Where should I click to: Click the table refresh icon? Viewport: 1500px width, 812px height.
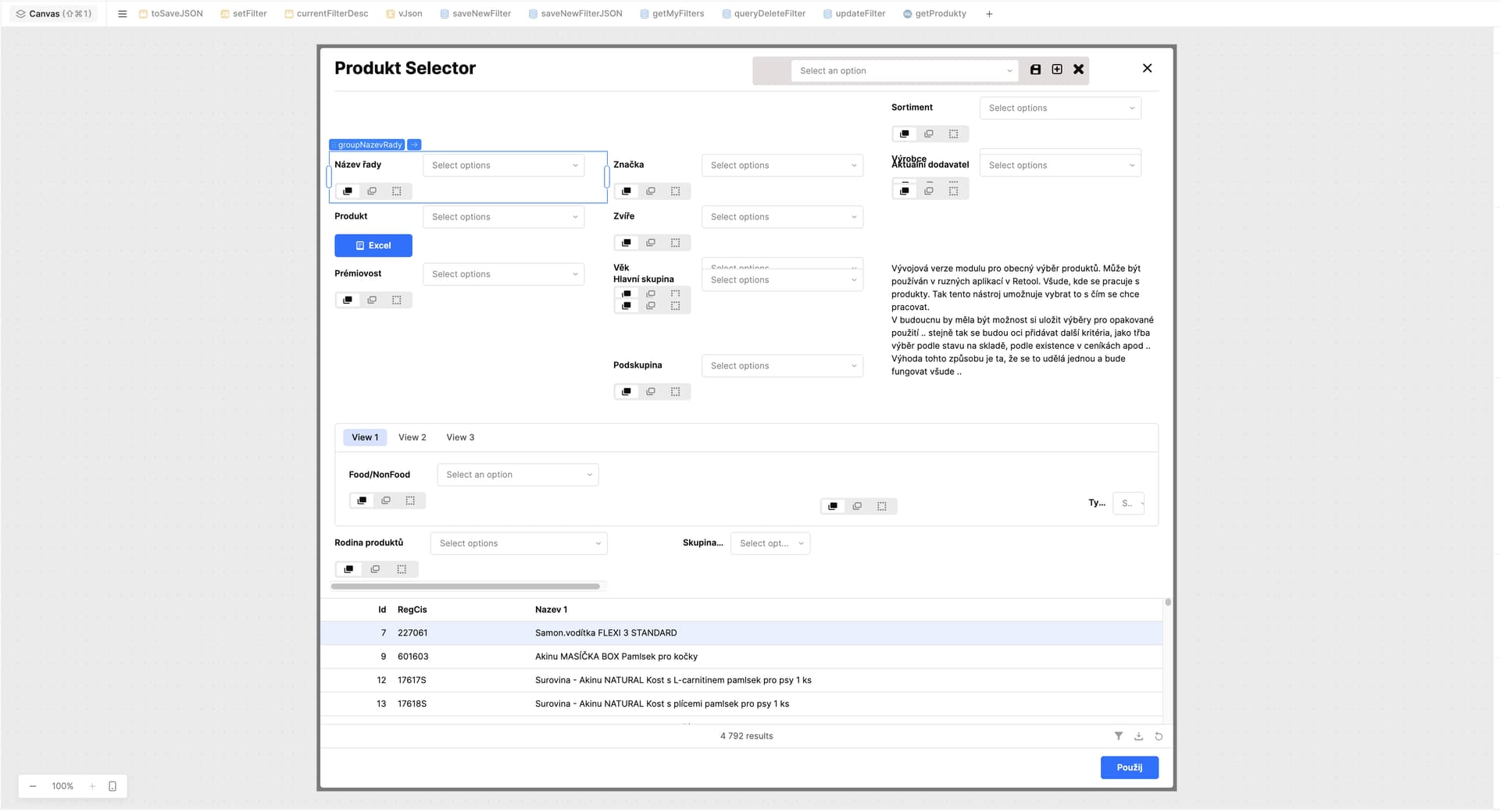[1159, 736]
